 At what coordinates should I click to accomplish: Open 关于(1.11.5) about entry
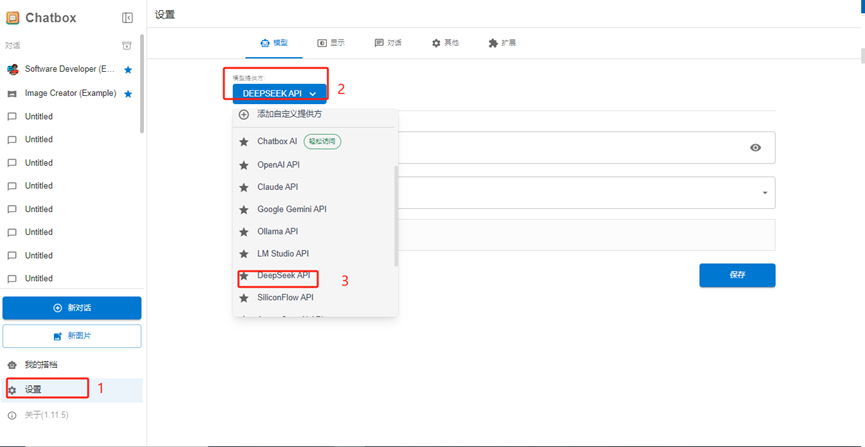[x=72, y=414]
